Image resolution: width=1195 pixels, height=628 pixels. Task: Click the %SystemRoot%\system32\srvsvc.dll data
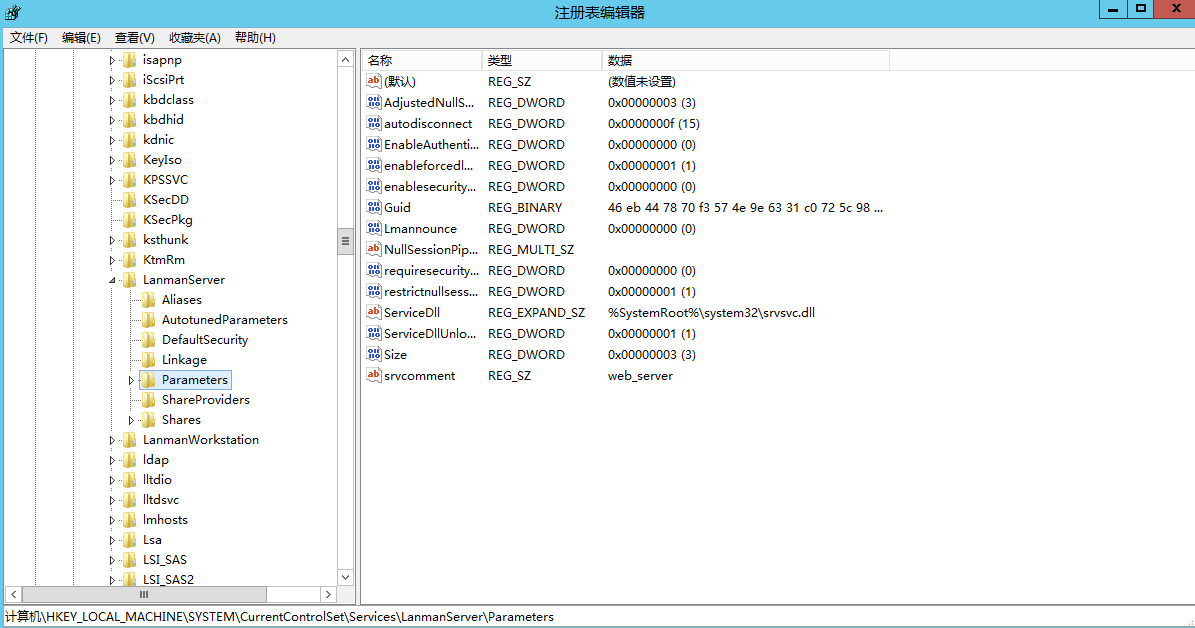point(711,312)
